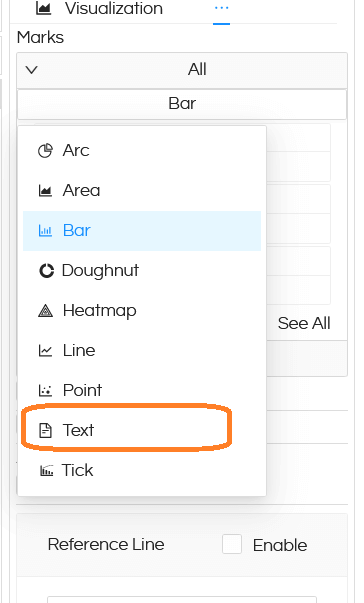Image resolution: width=364 pixels, height=603 pixels.
Task: Click the Visualization chart icon at top
Action: coord(43,8)
